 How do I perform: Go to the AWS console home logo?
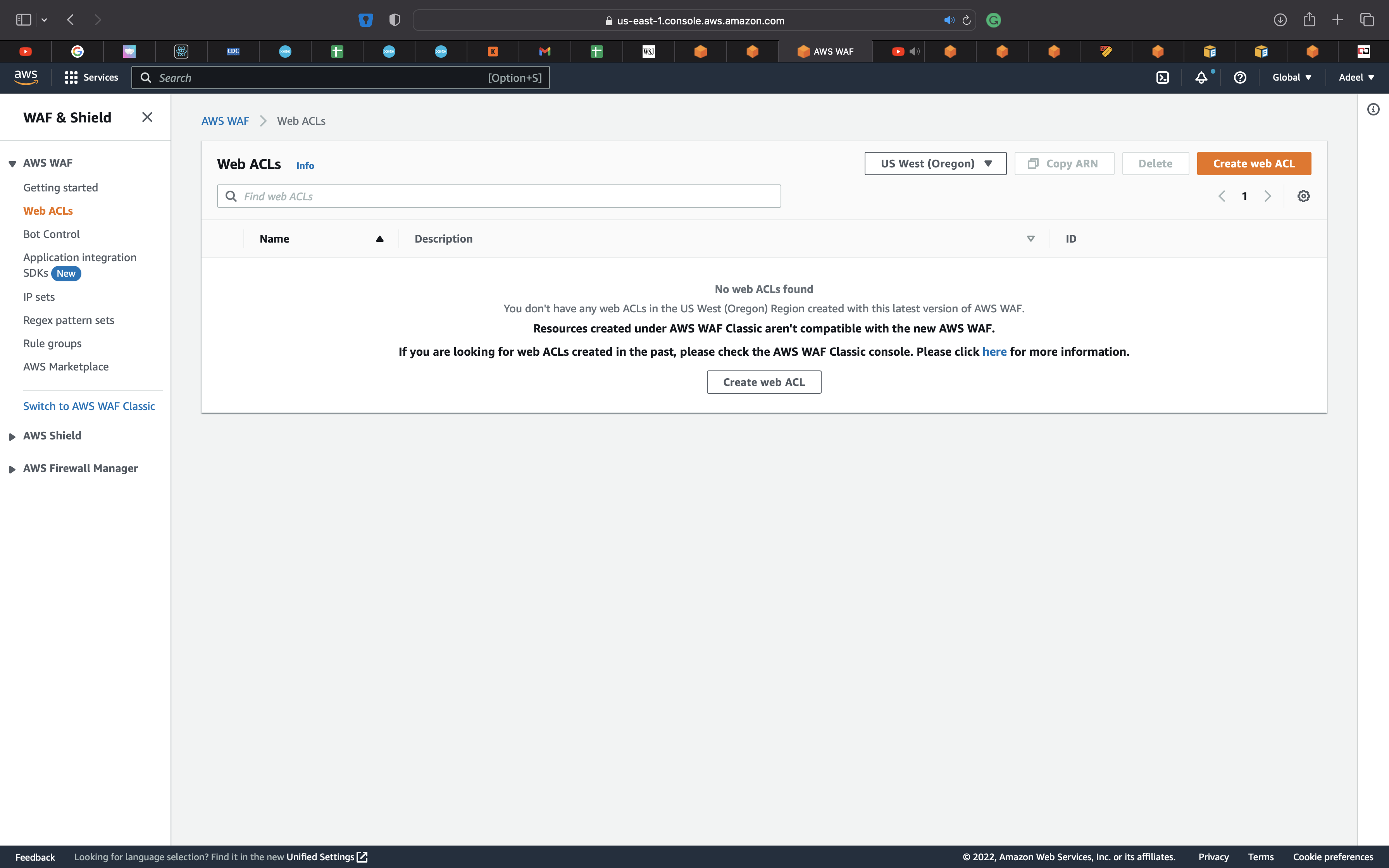coord(26,77)
